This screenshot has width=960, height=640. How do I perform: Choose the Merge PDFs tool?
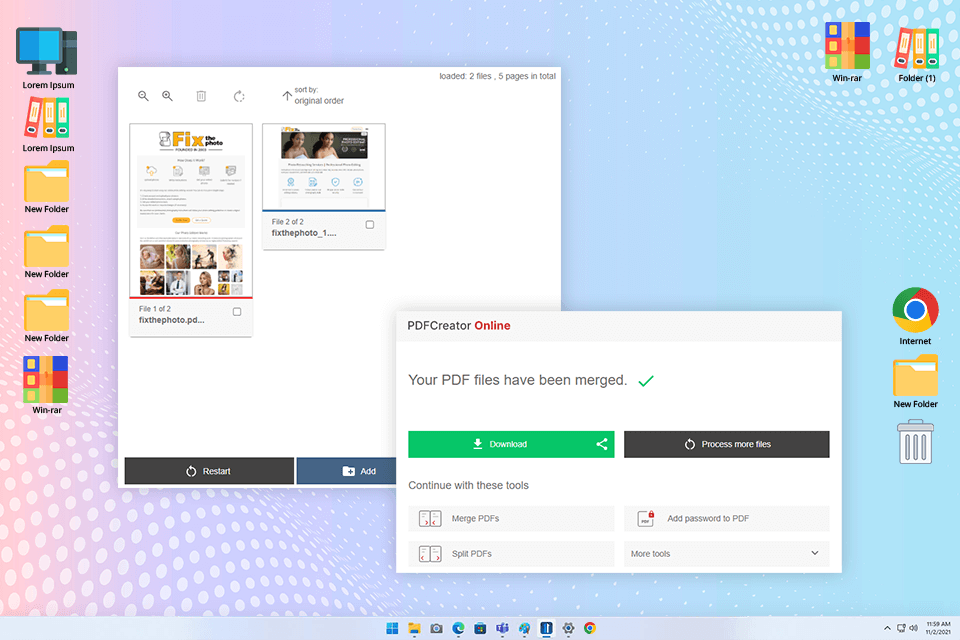click(511, 518)
